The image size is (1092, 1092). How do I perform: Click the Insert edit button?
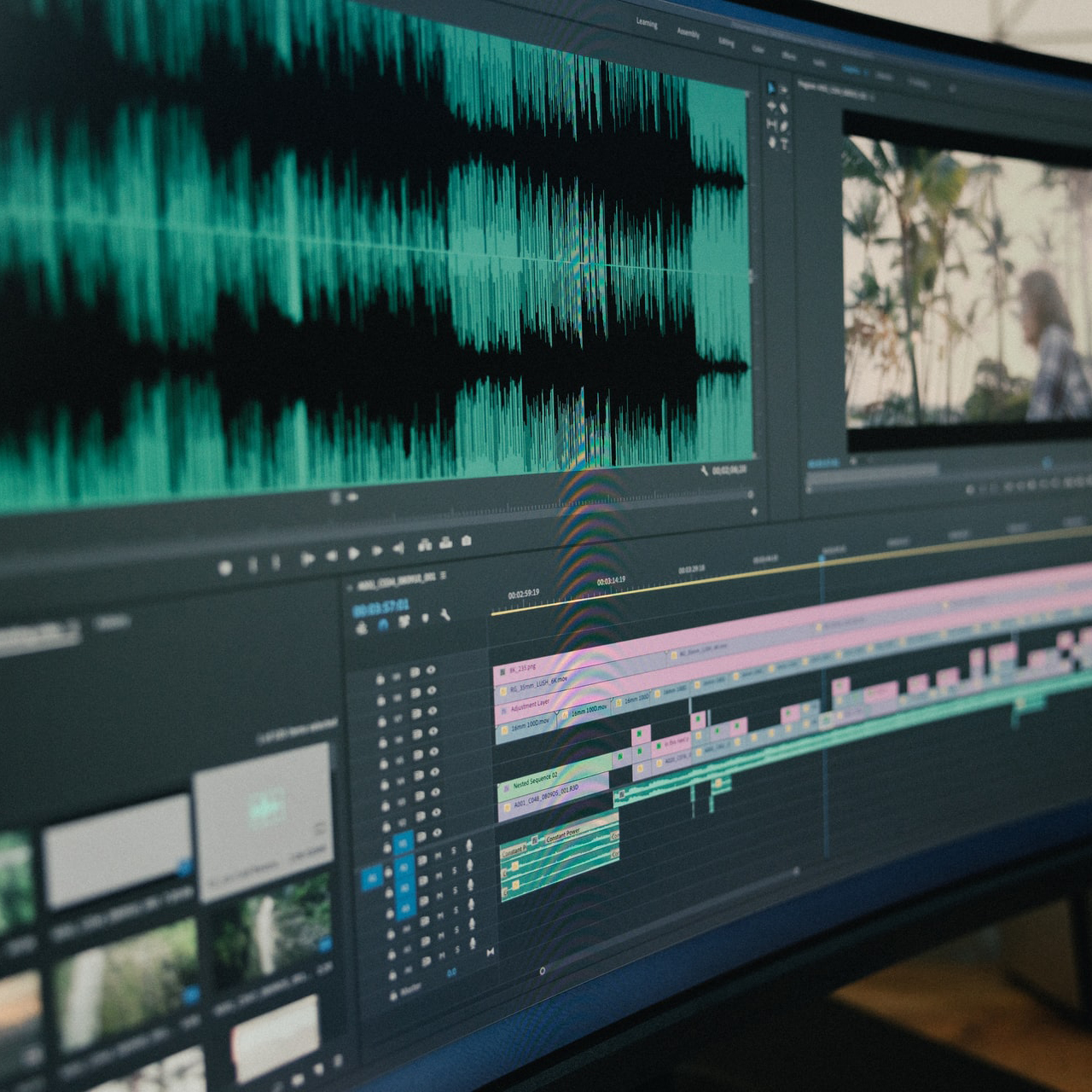[x=425, y=546]
